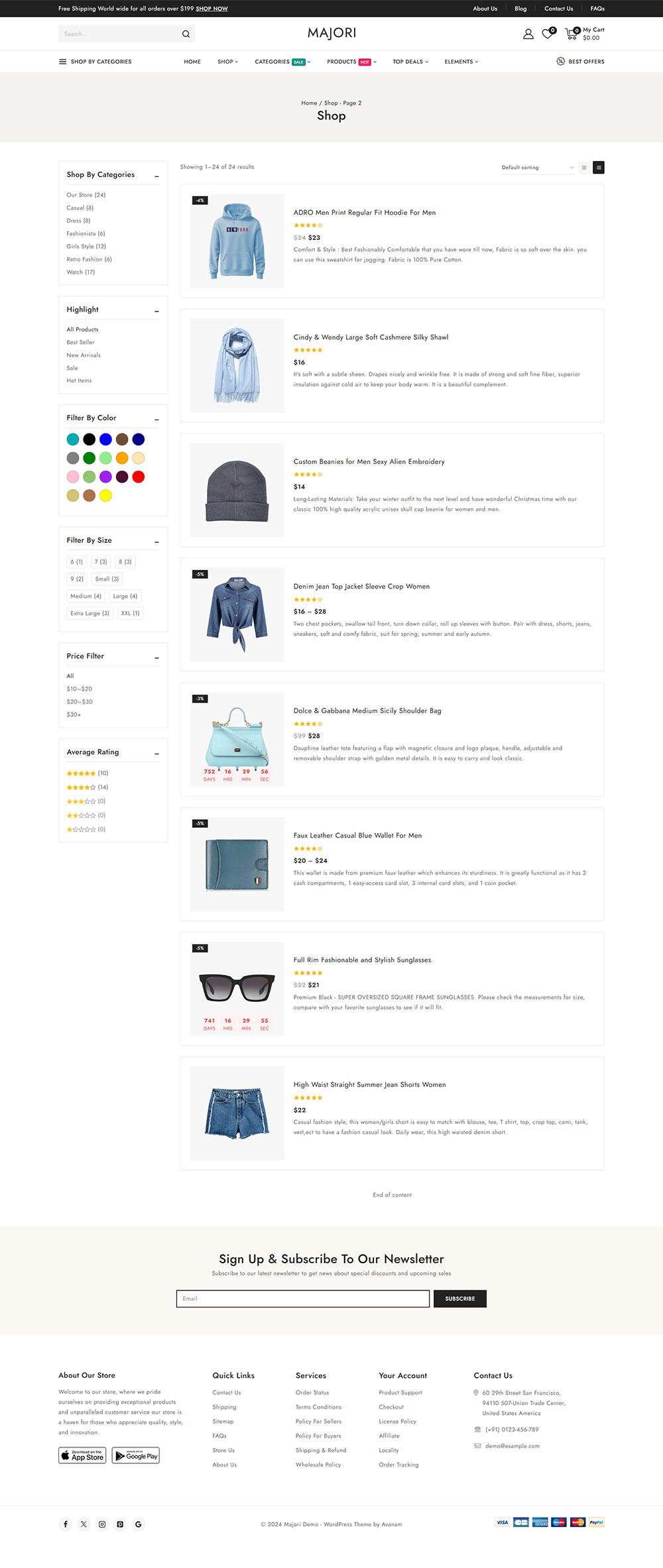
Task: Switch to the grid view layout
Action: click(584, 168)
